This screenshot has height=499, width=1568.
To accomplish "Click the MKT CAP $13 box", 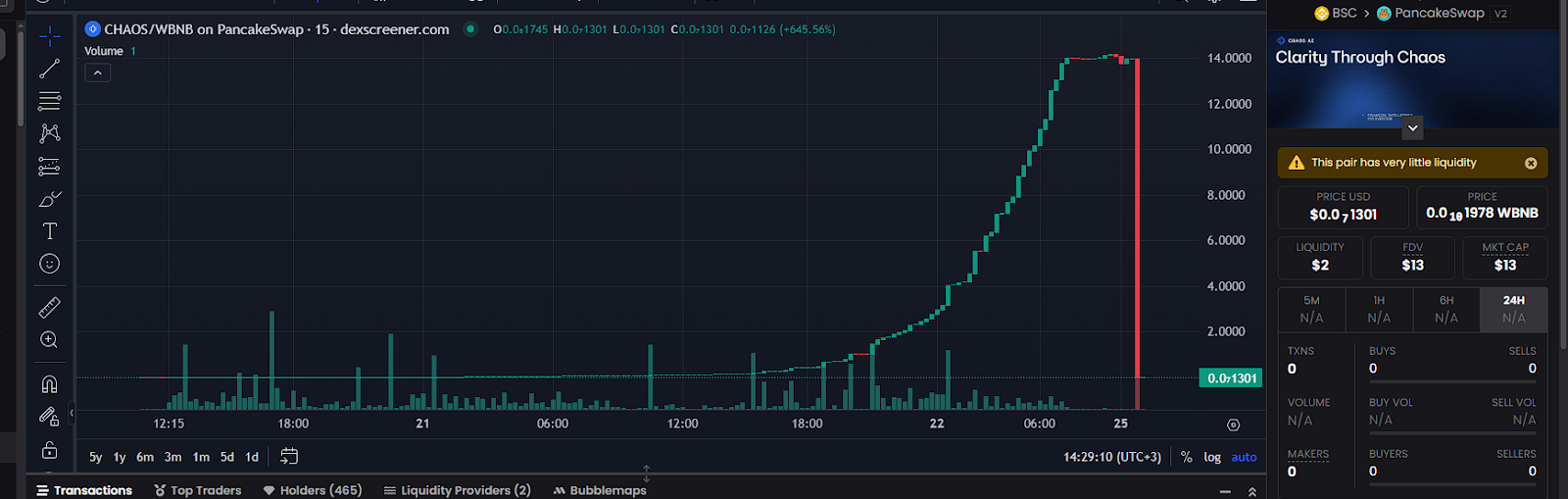I will point(1505,258).
